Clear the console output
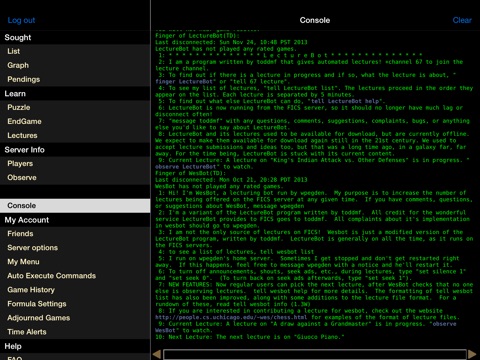 click(x=462, y=20)
